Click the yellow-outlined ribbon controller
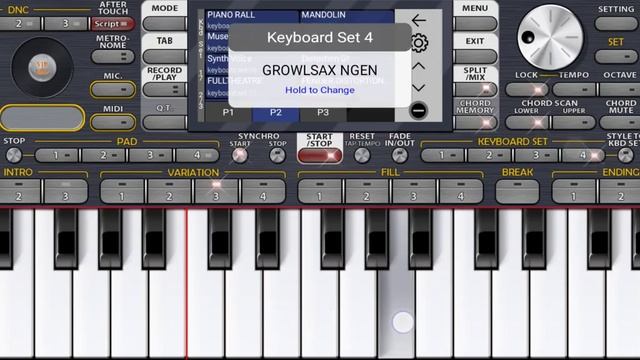640x360 pixels. [x=42, y=118]
